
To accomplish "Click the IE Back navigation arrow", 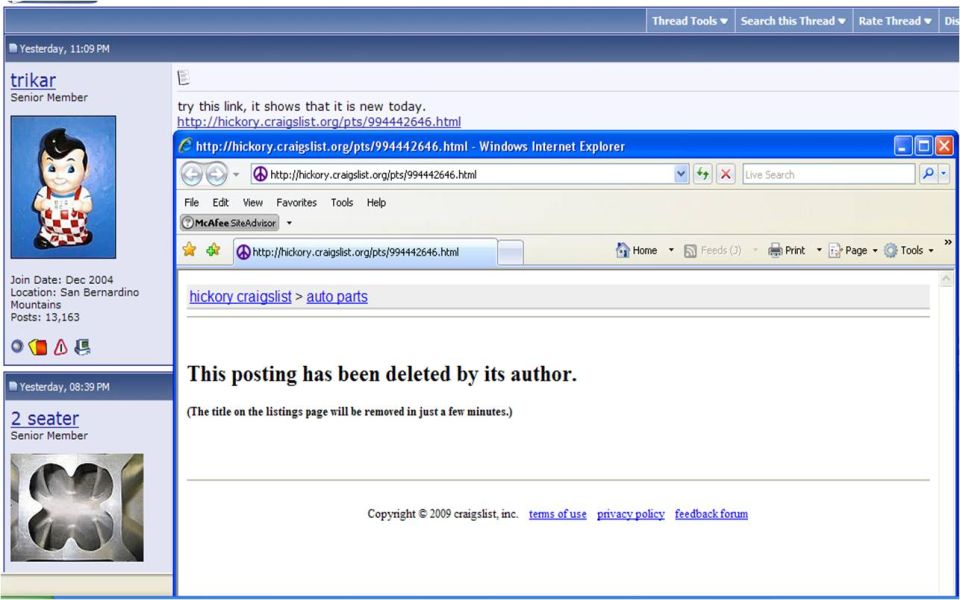I will pyautogui.click(x=192, y=174).
